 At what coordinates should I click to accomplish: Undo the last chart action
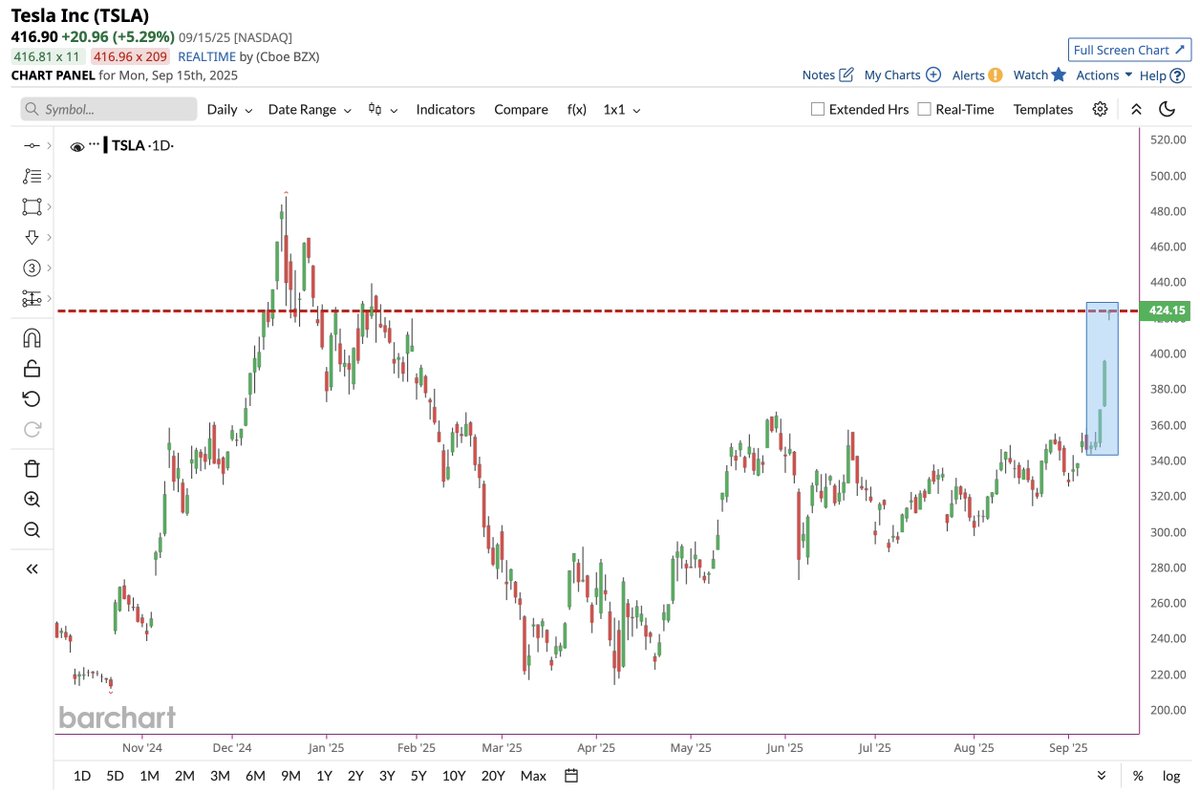coord(31,399)
